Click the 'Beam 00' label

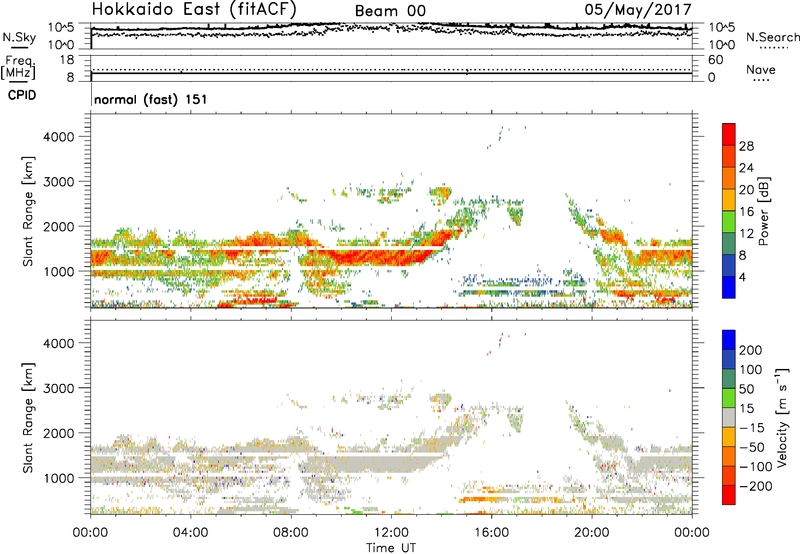point(390,11)
